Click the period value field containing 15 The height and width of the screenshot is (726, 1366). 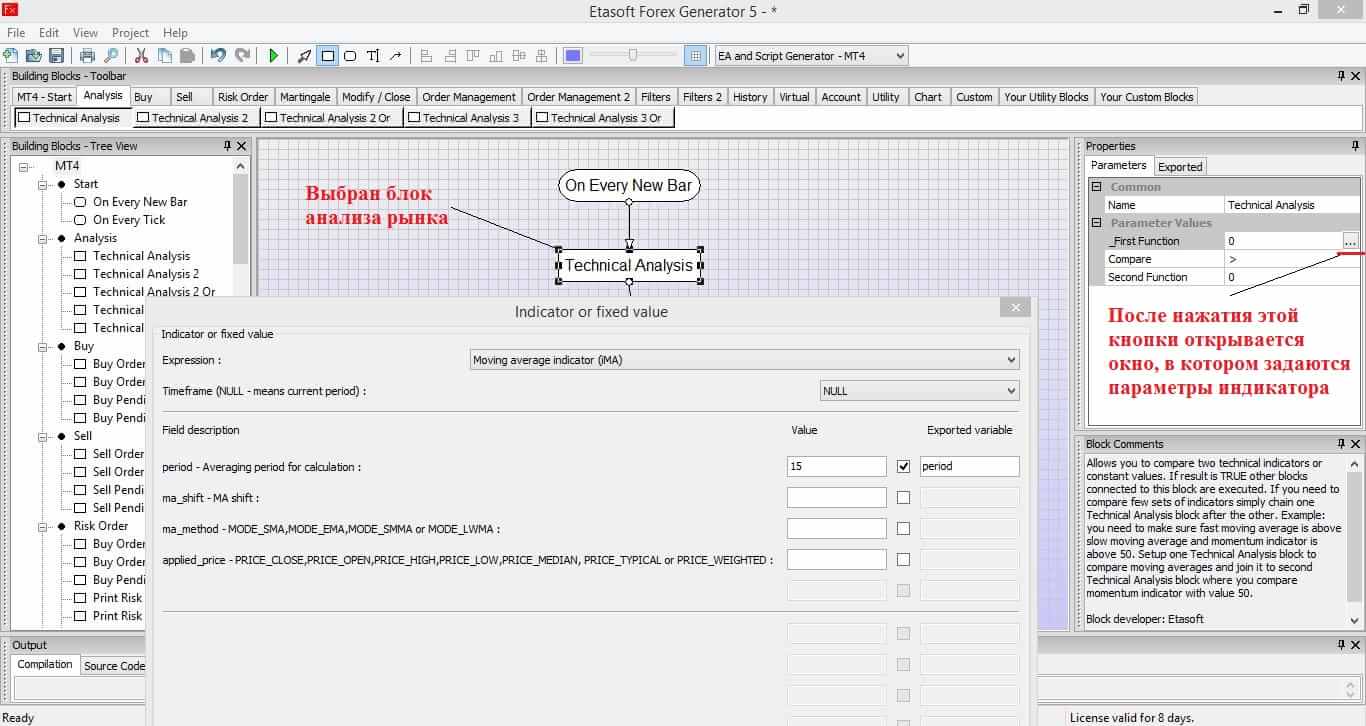pyautogui.click(x=837, y=466)
